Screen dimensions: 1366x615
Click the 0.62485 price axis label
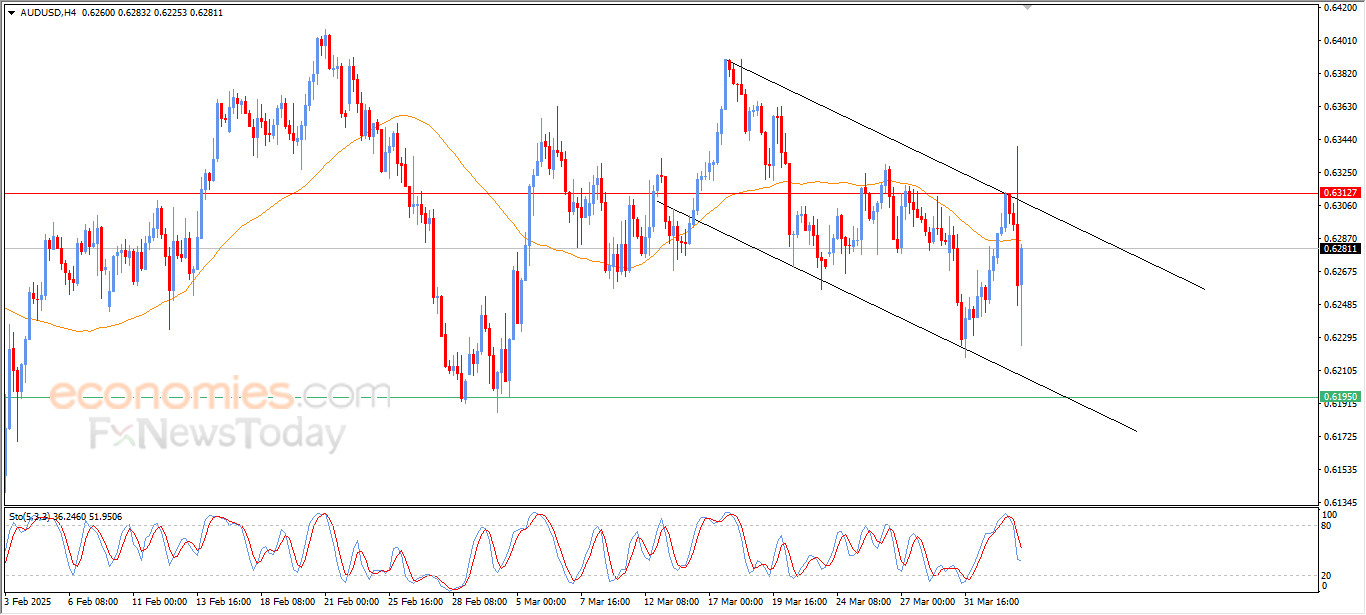(1340, 304)
